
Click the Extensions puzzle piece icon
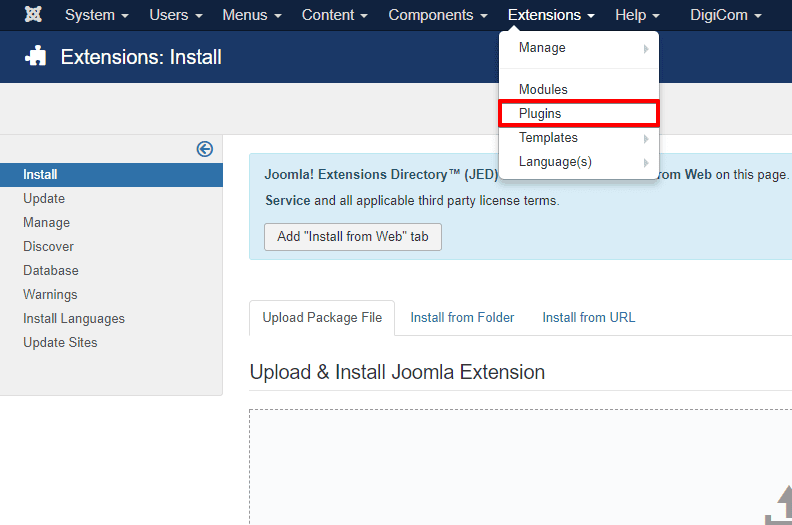tap(36, 57)
